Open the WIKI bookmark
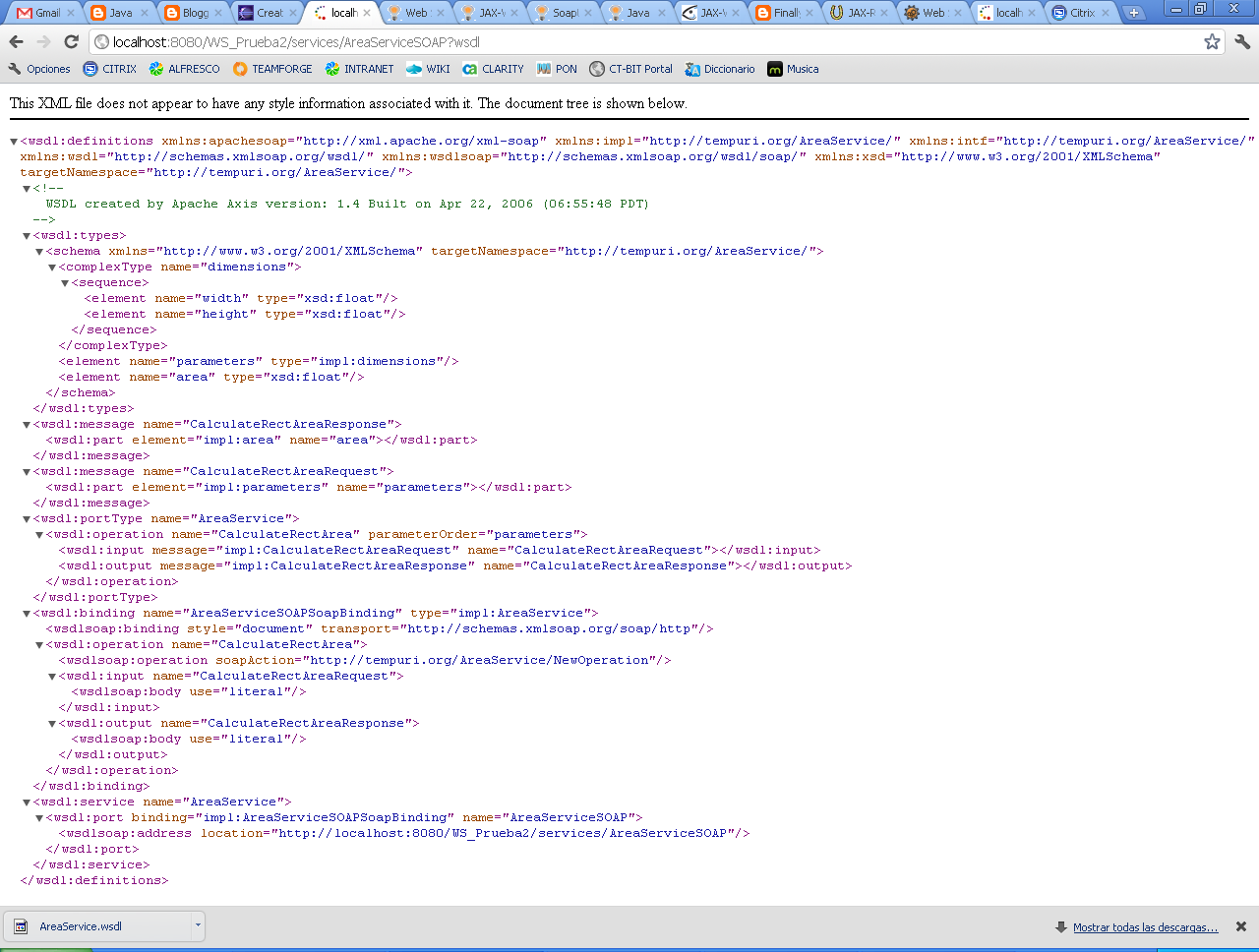This screenshot has width=1259, height=952. pos(428,69)
